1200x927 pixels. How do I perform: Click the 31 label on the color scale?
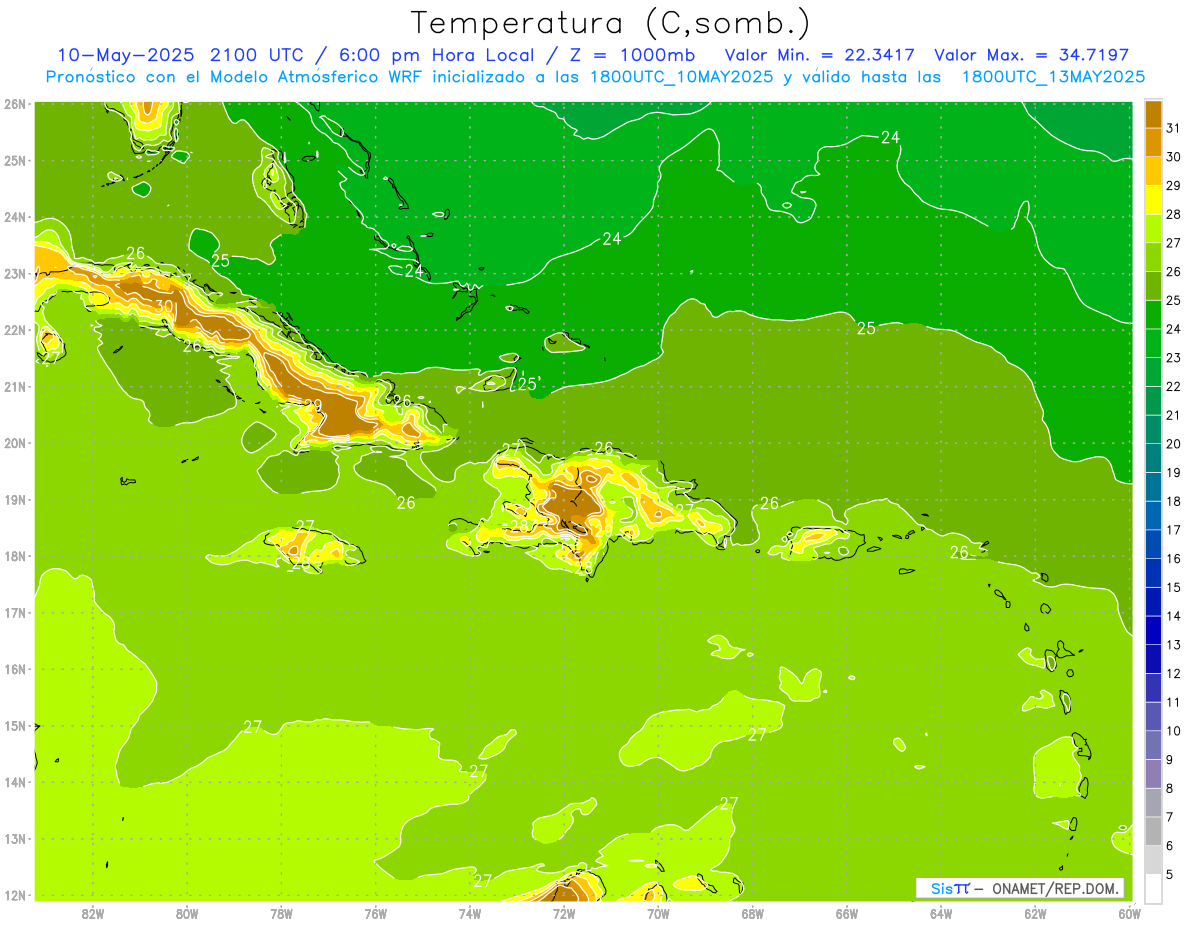1174,127
